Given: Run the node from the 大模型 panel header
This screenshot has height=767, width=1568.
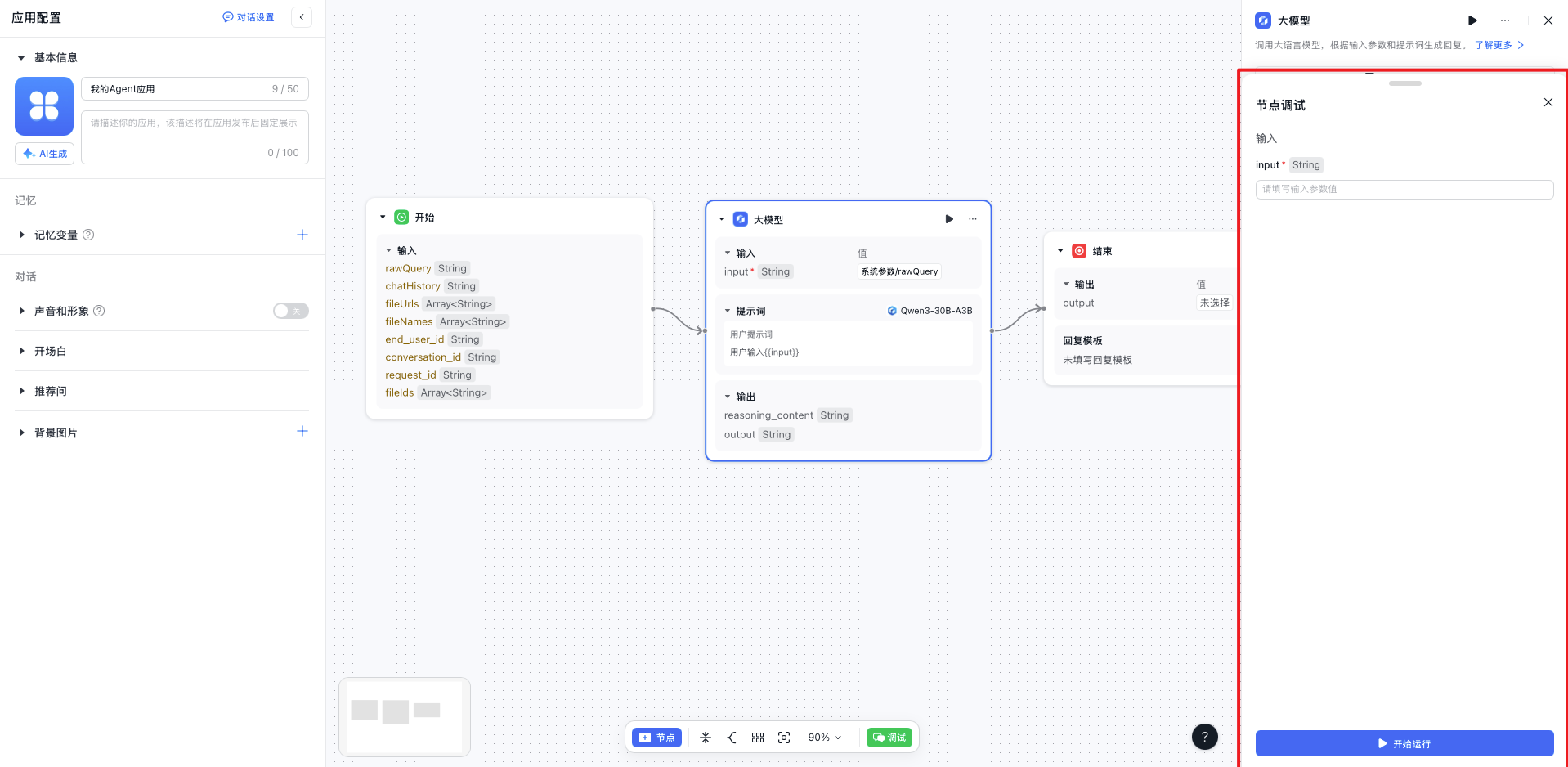Looking at the screenshot, I should click(1472, 20).
